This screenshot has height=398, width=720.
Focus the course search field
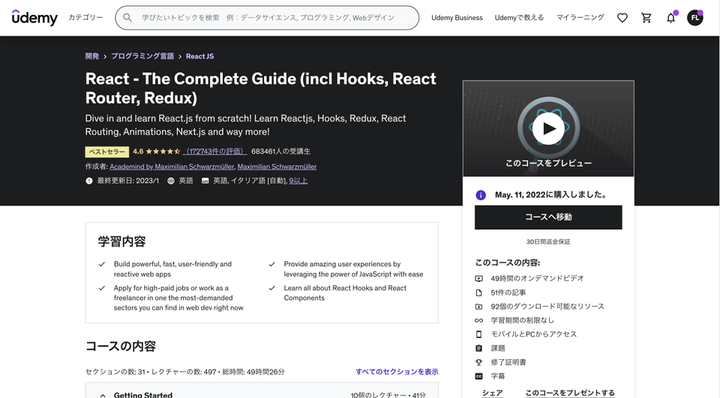(267, 17)
